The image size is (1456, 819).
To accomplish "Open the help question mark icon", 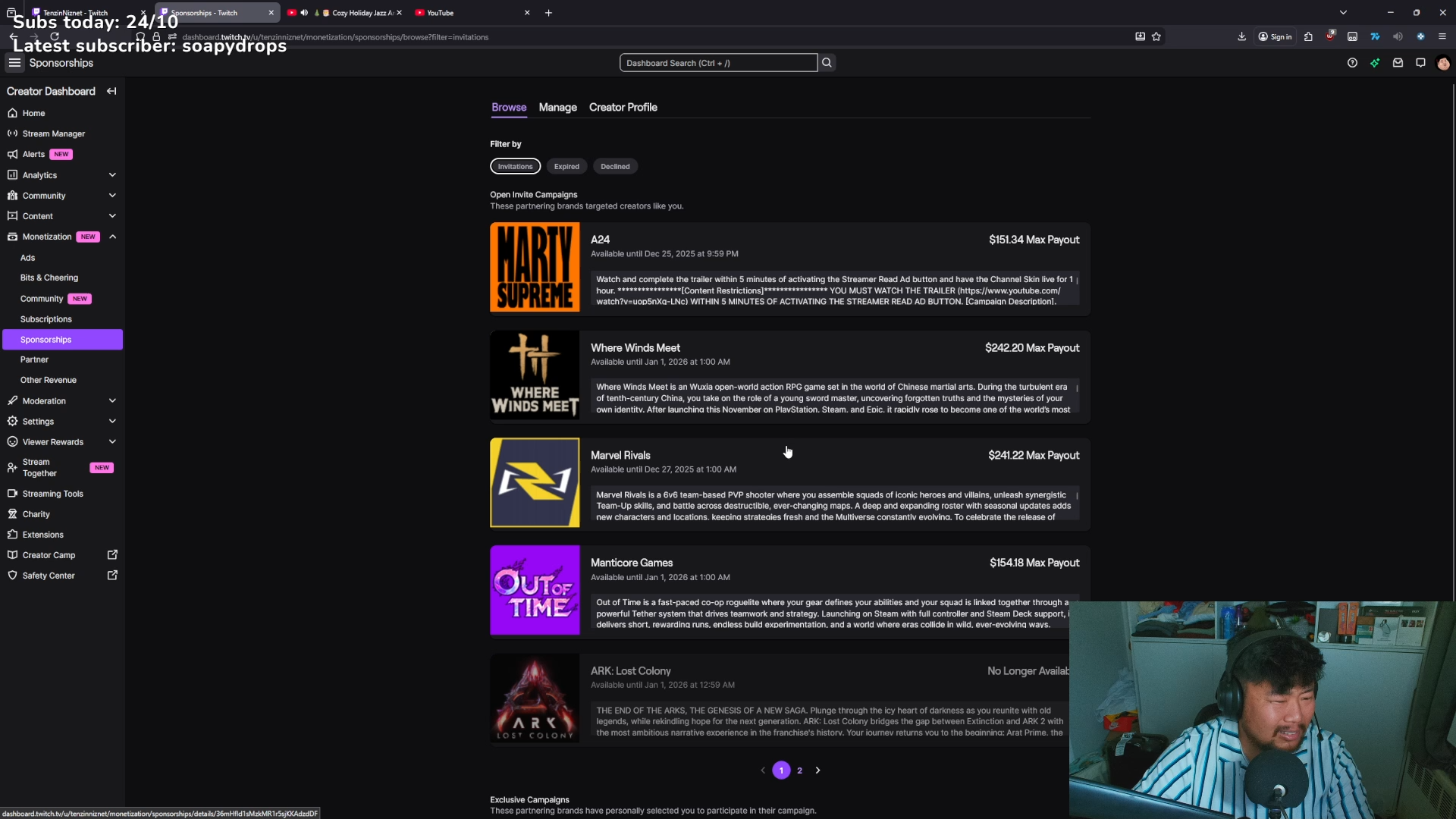I will 1352,63.
